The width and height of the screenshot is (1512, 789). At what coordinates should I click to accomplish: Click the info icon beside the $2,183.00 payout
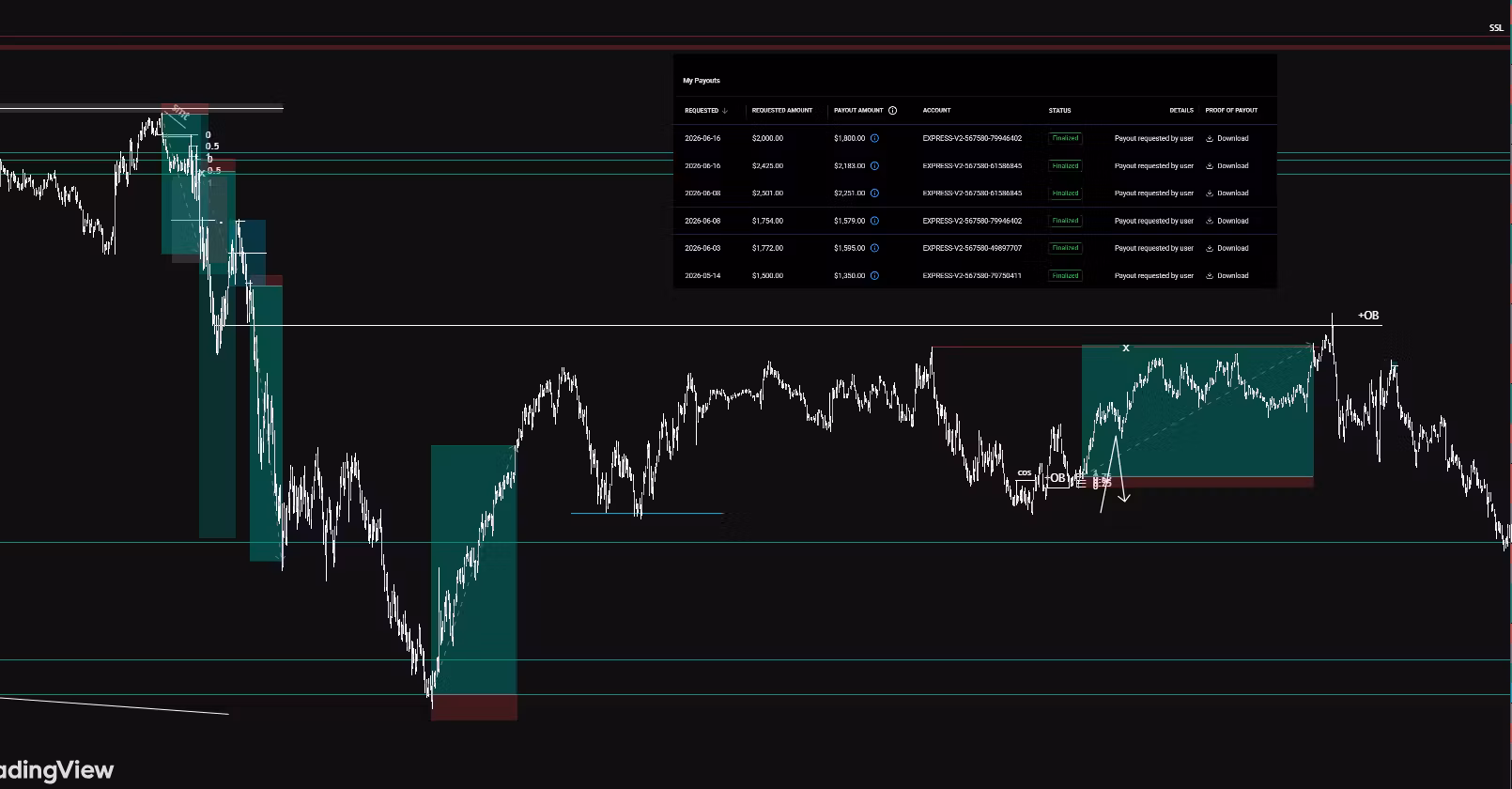(x=874, y=165)
